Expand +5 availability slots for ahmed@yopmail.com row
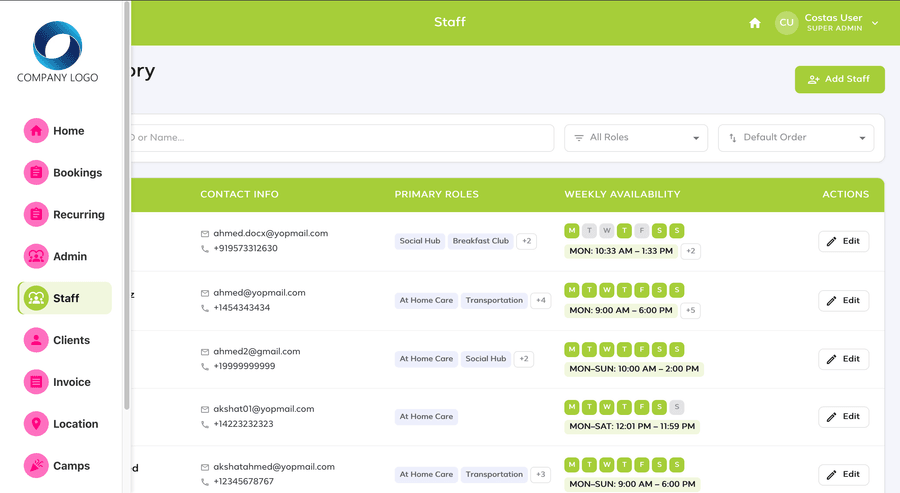 point(690,310)
